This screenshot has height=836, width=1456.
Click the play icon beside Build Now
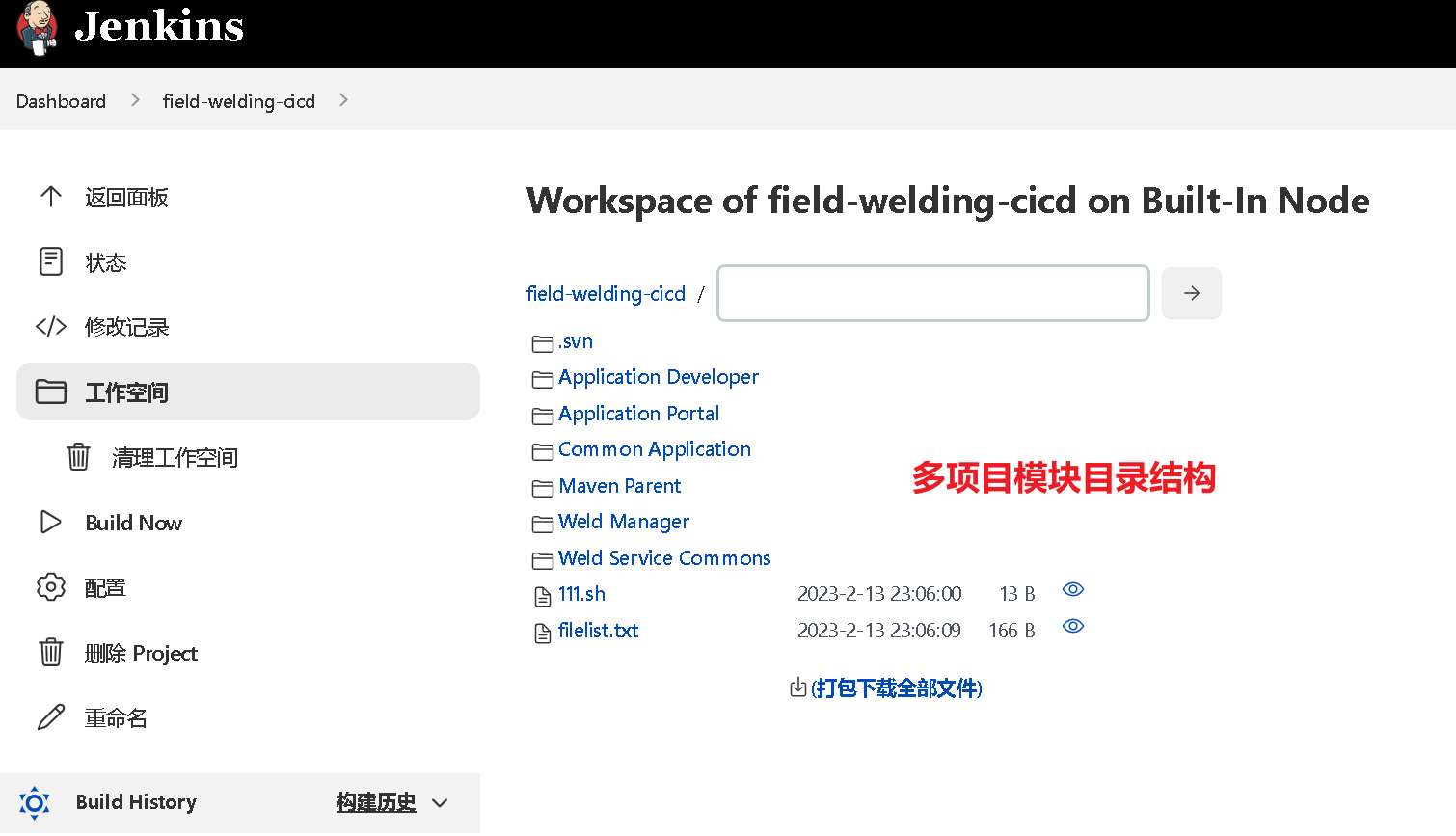[x=51, y=522]
